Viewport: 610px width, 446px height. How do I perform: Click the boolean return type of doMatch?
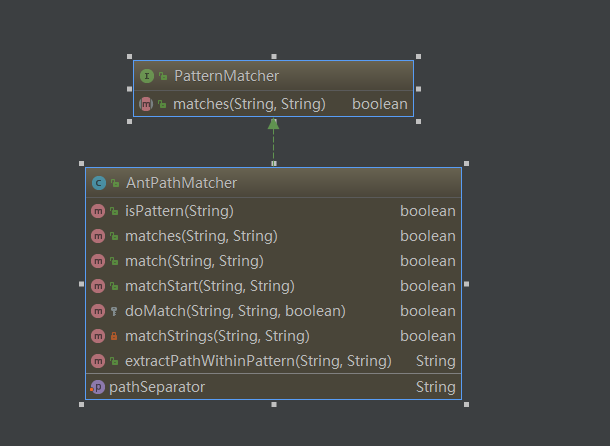[428, 311]
